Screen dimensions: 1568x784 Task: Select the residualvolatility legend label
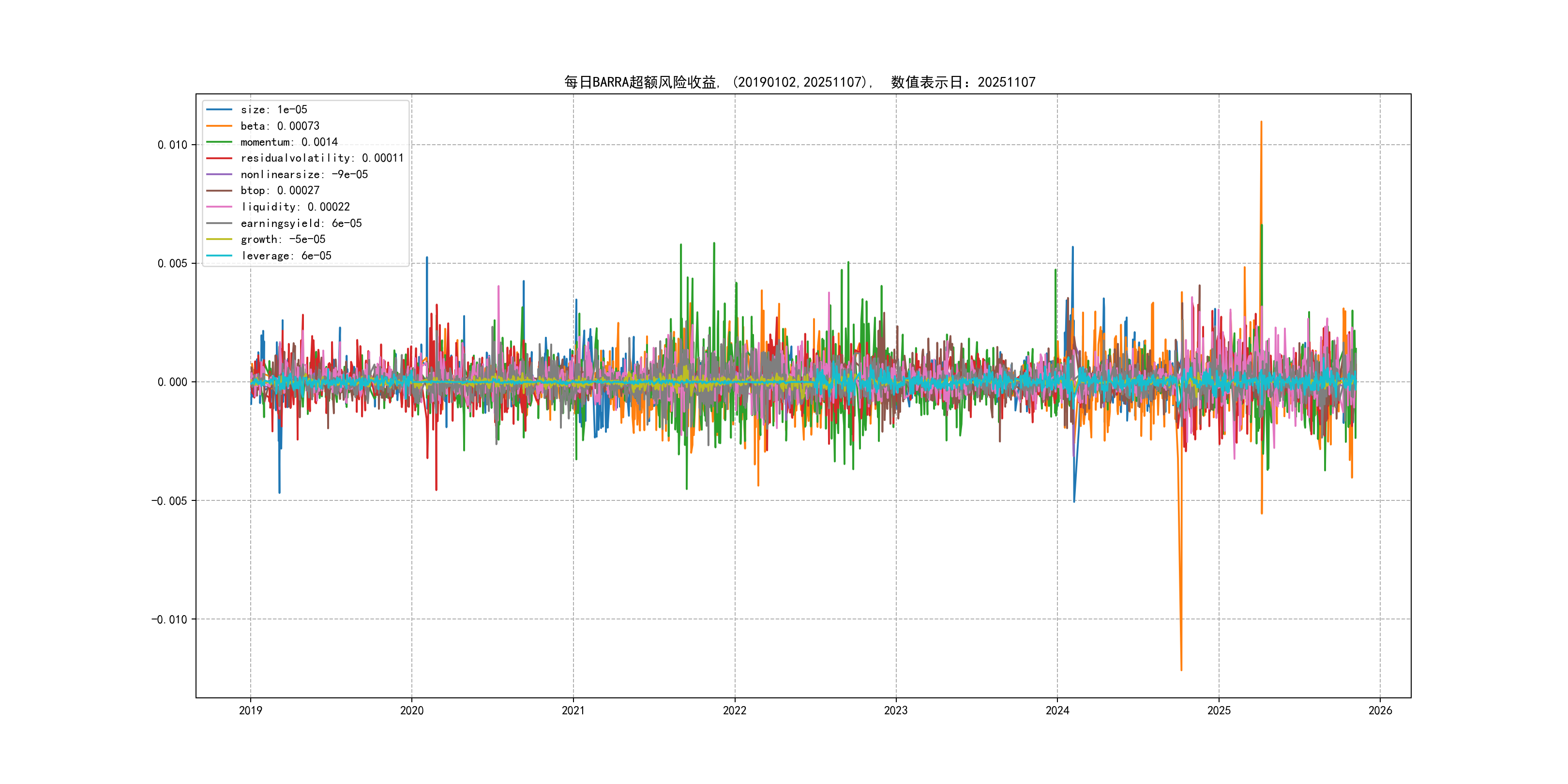(x=321, y=158)
